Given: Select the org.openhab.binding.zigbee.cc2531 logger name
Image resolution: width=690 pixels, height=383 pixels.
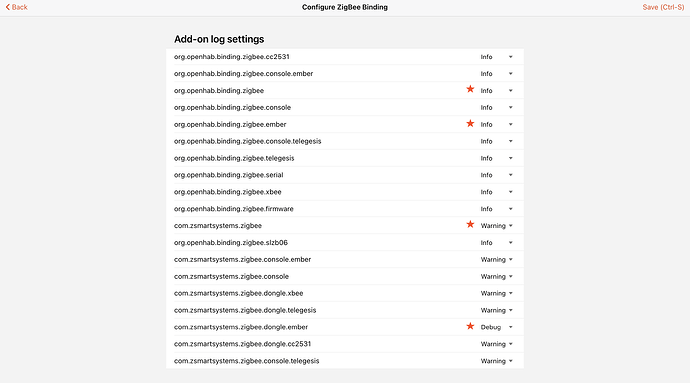Looking at the screenshot, I should [231, 57].
